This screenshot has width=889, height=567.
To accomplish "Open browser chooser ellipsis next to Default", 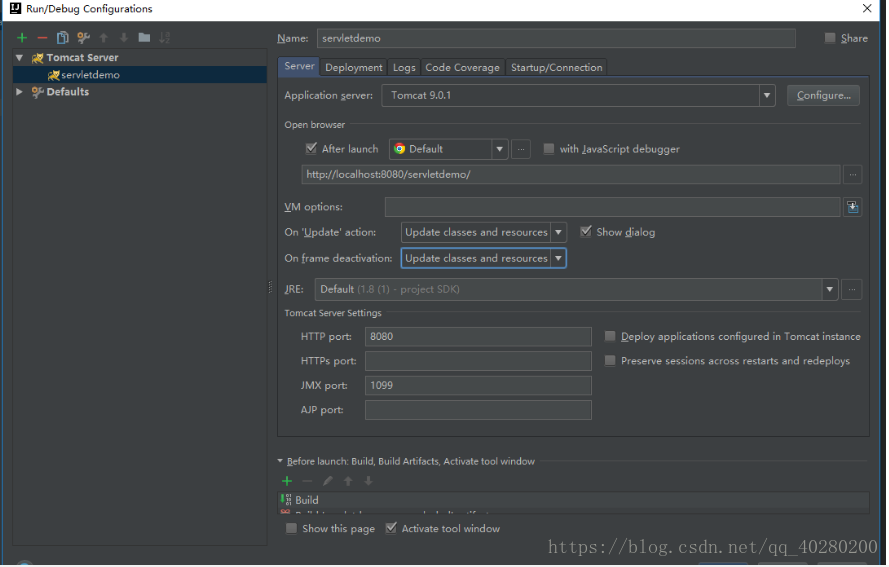I will pos(521,149).
